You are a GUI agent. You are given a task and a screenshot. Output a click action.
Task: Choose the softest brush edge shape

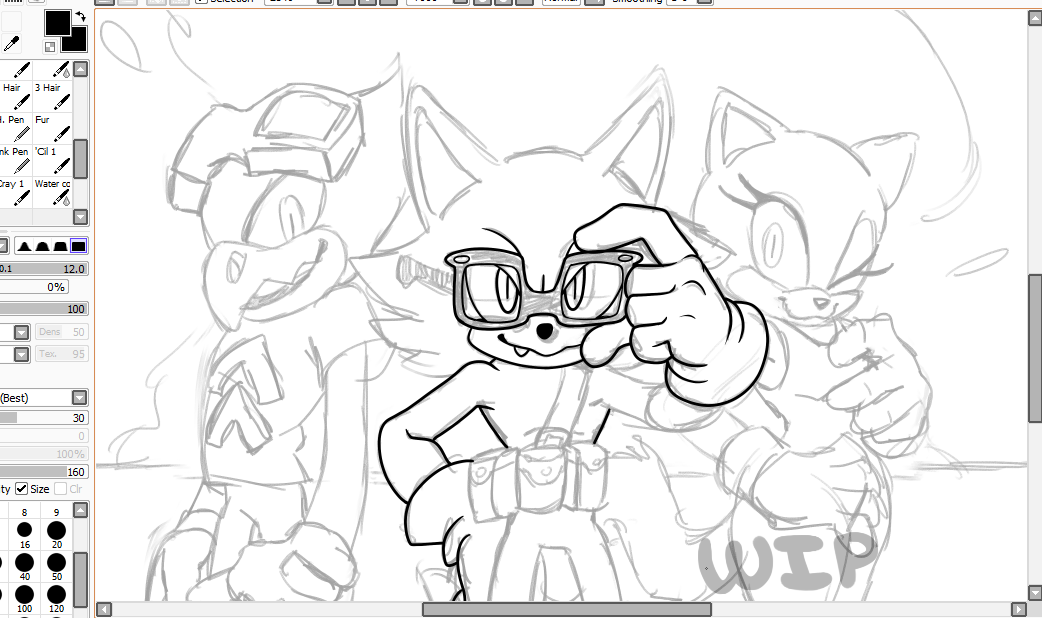coord(25,246)
